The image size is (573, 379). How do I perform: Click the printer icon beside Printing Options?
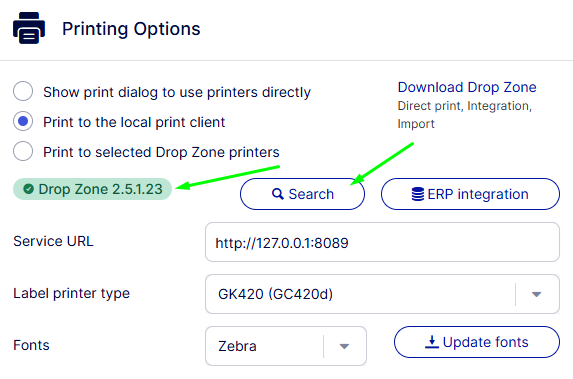tap(29, 28)
